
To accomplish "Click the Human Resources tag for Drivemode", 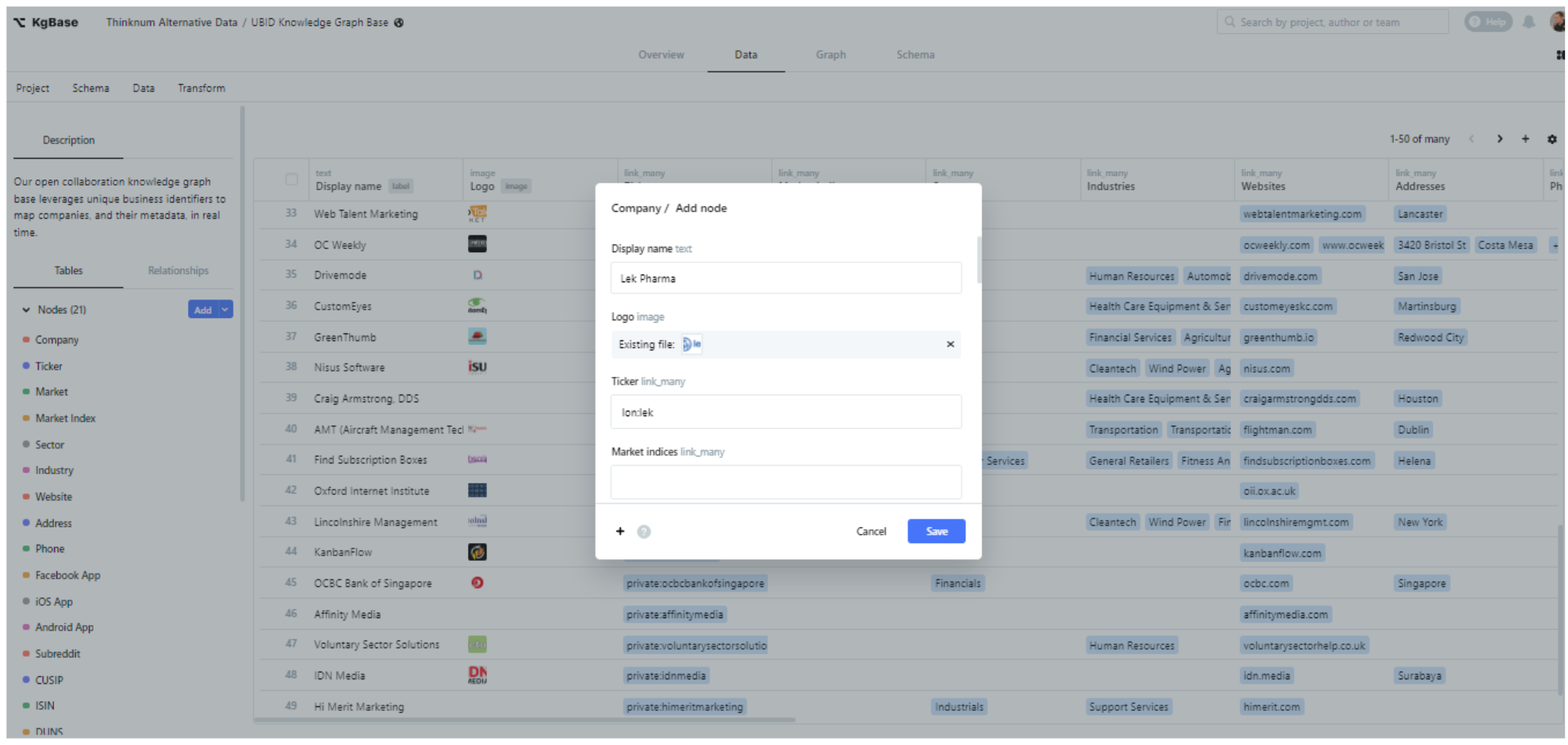I will [1131, 276].
